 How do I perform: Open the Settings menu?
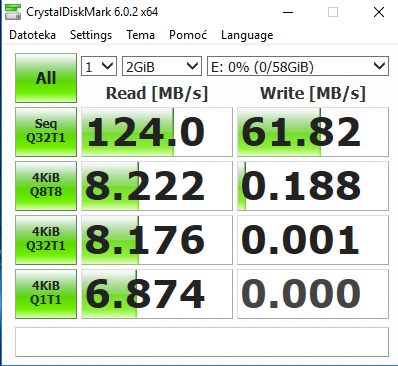click(91, 35)
